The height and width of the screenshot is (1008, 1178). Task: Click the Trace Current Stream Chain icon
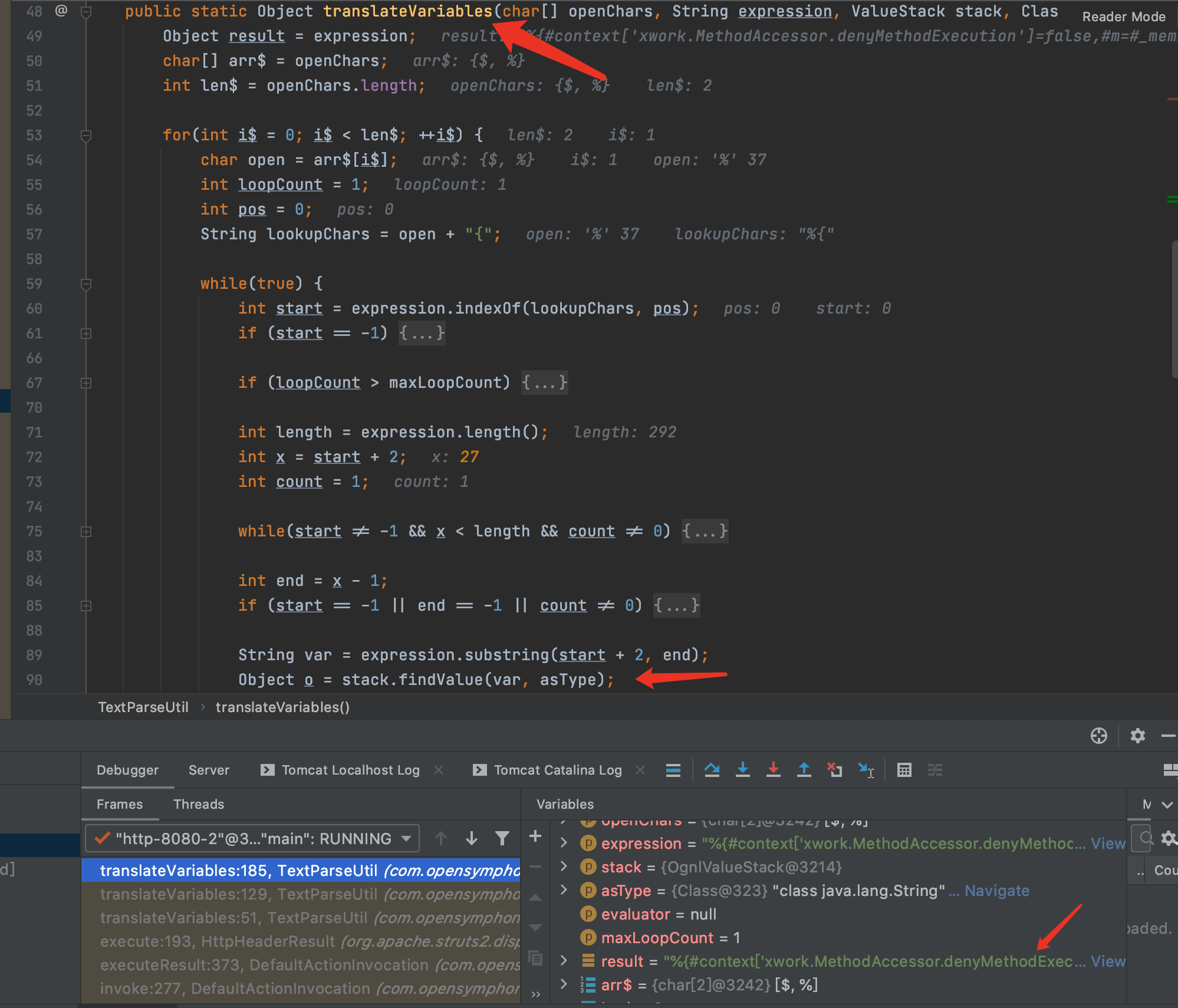point(935,770)
